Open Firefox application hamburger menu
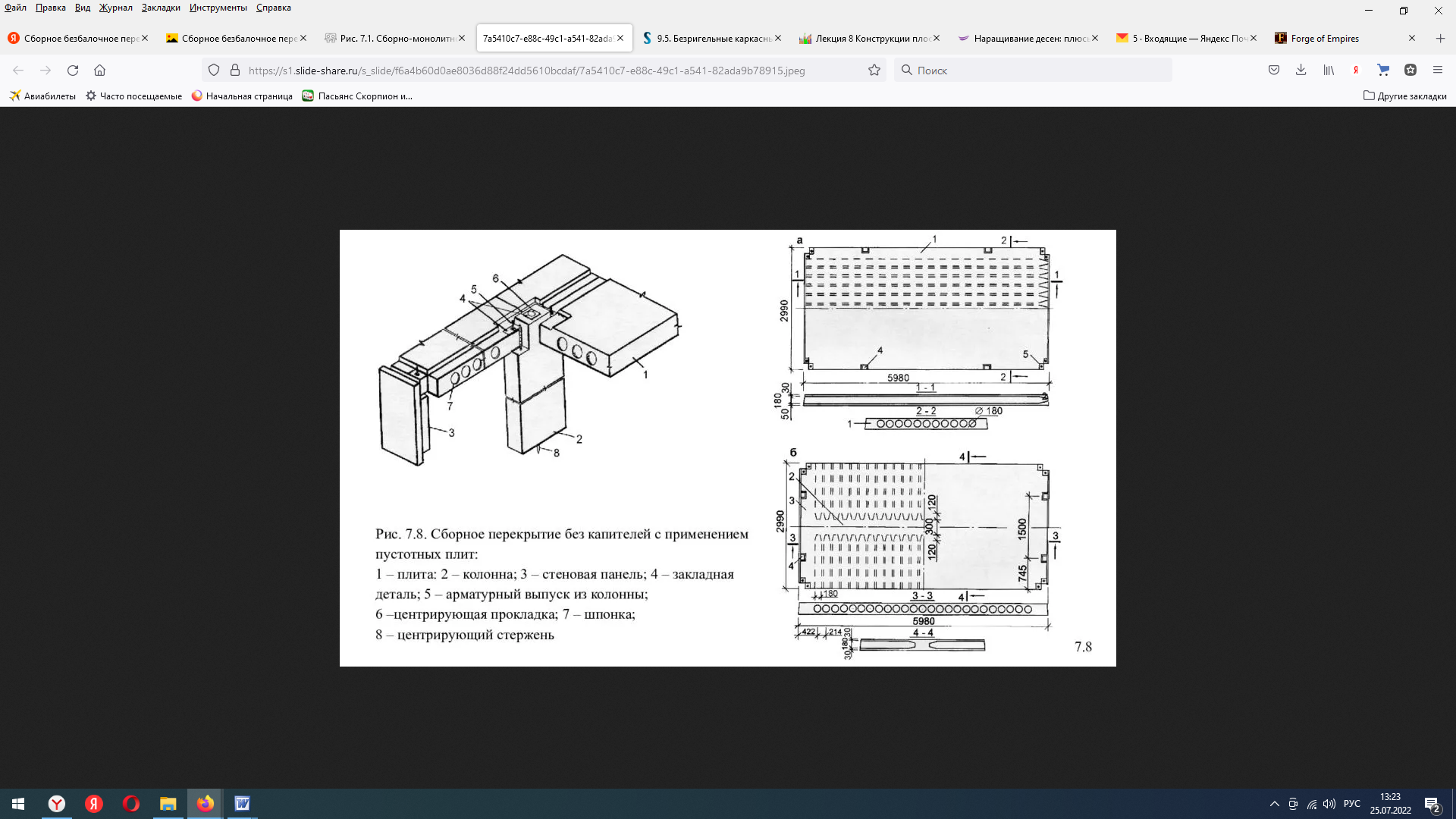The image size is (1456, 819). click(1438, 71)
